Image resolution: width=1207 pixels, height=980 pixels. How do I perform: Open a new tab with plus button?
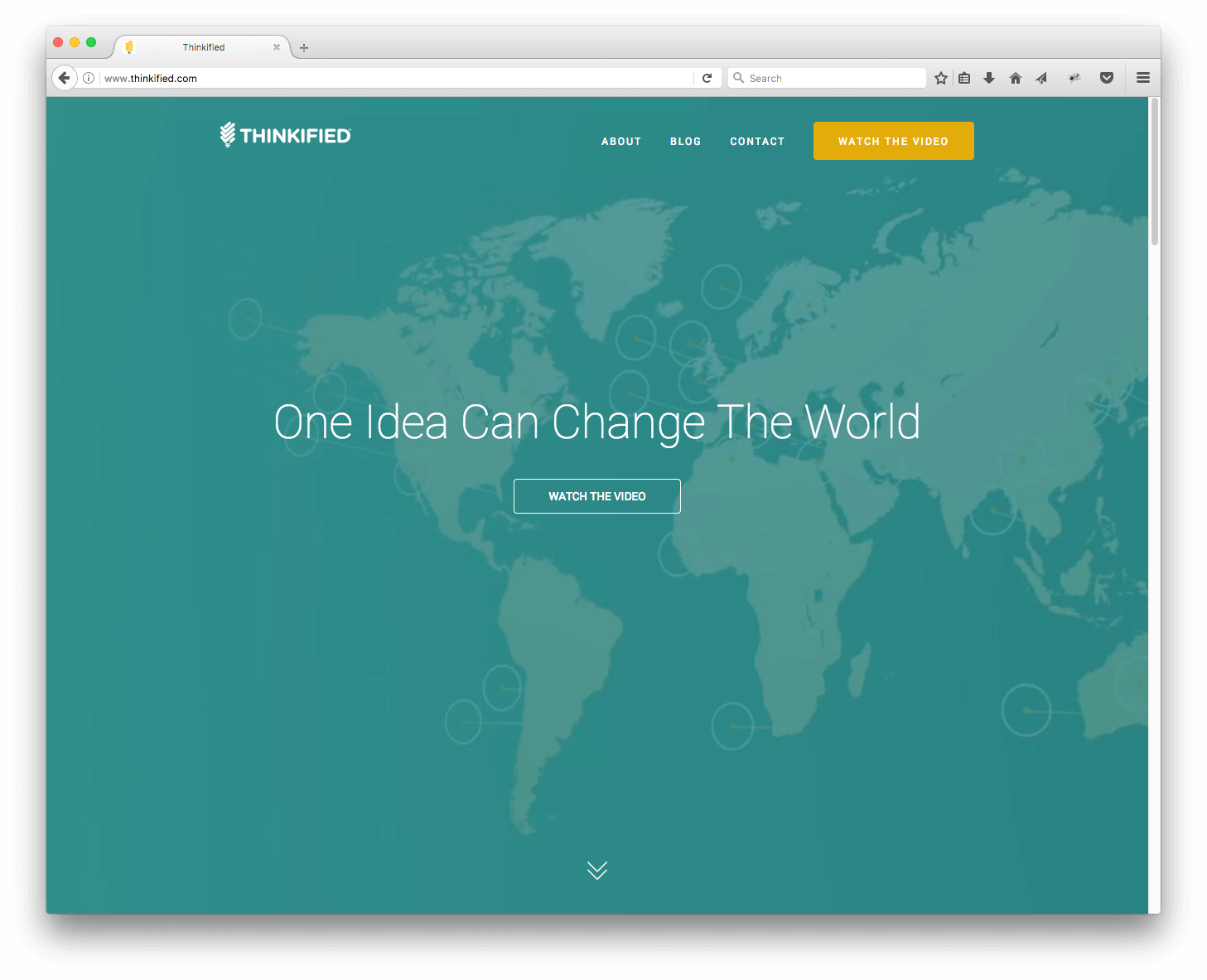304,48
